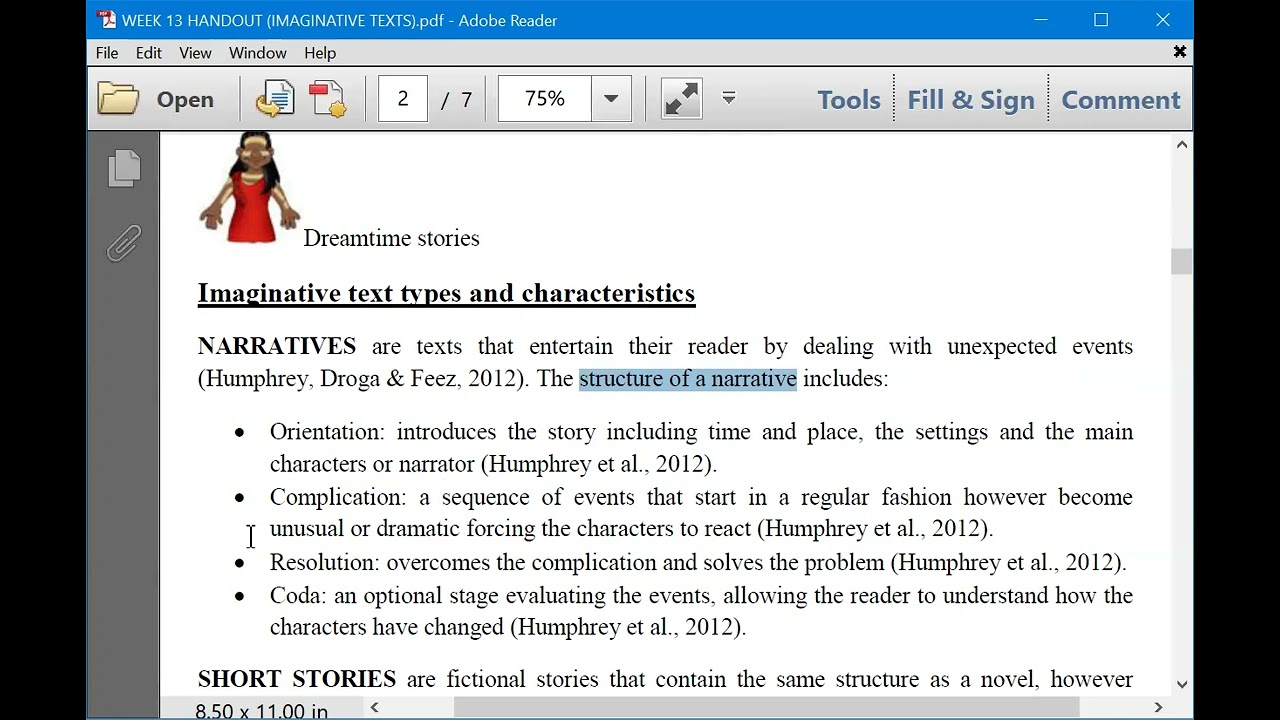
Task: Click the word 'NARRATIVES'
Action: click(x=277, y=346)
